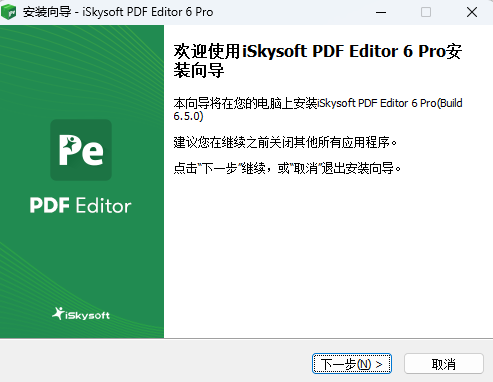Click the text 点击"下一步"继续，或"取消"退出安装向导
Viewport: 493px width, 382px height.
pos(287,168)
